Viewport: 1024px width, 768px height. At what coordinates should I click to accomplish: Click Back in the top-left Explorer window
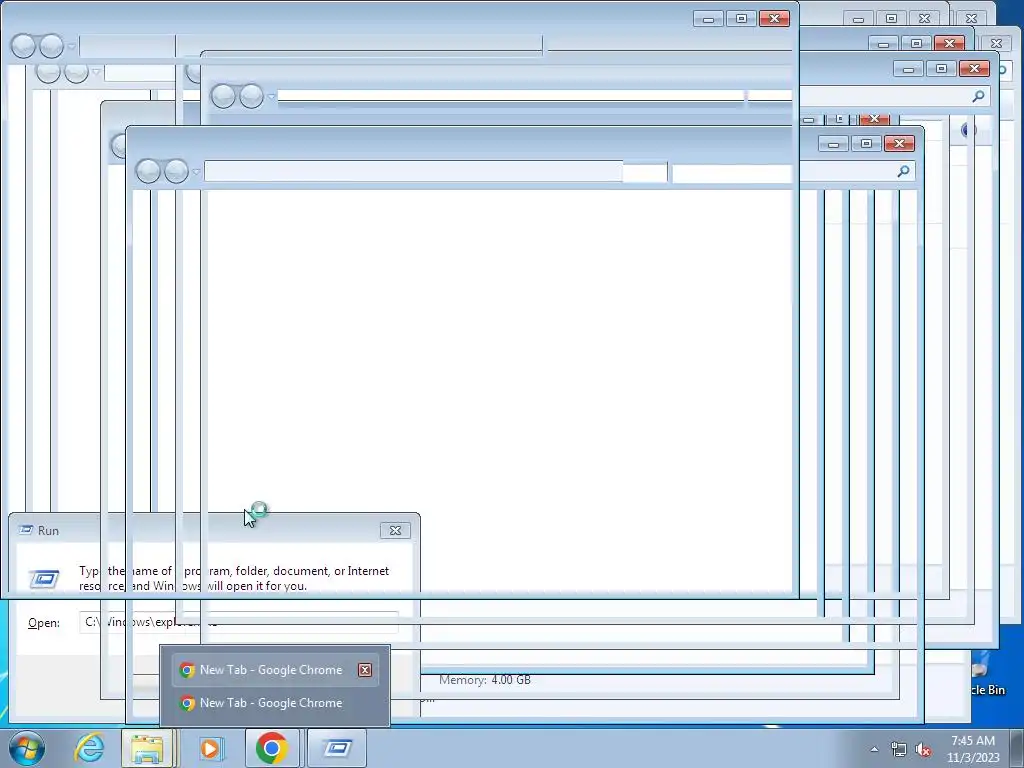[x=24, y=46]
